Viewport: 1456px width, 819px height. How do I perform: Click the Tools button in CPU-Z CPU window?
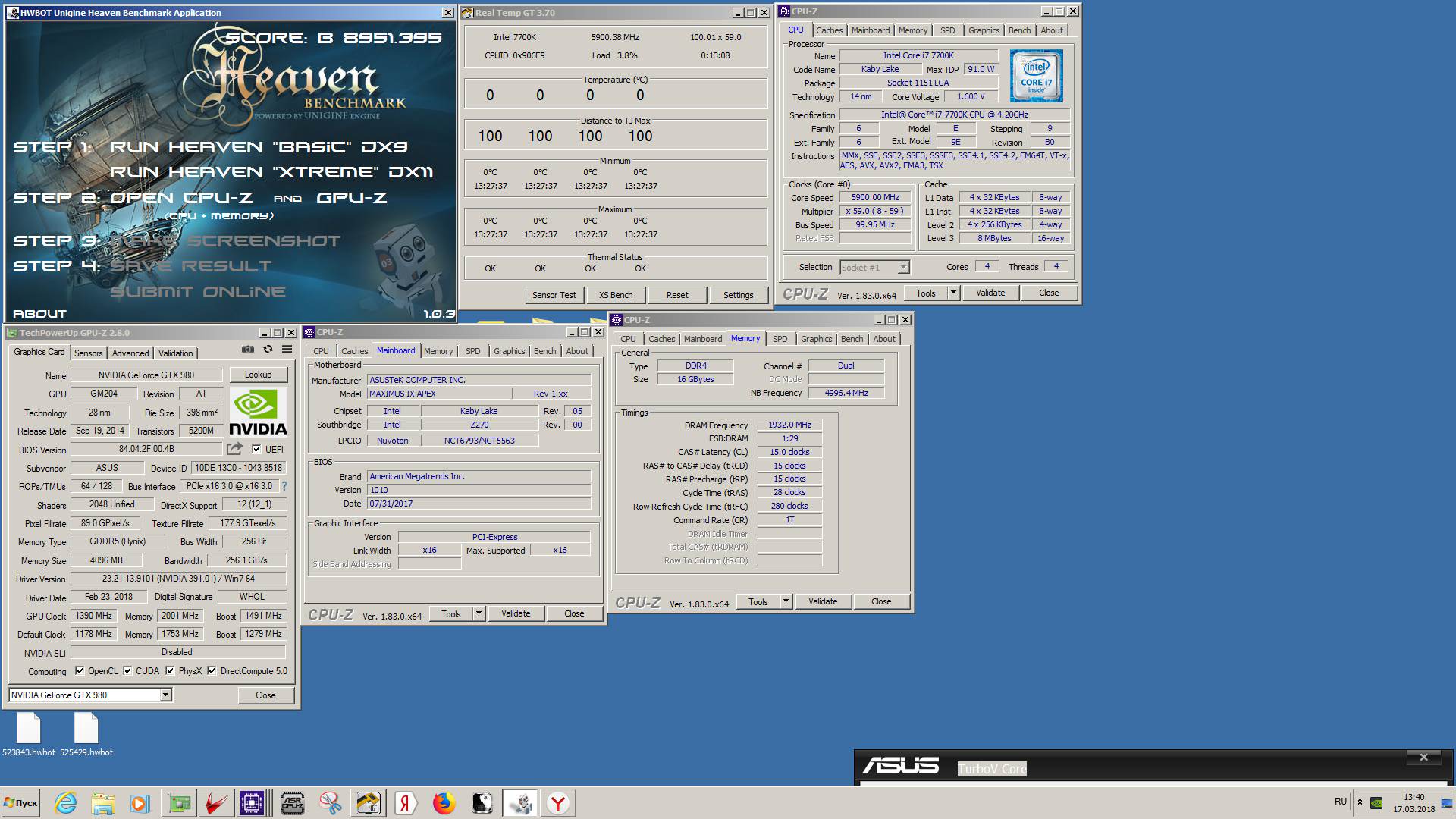click(925, 293)
